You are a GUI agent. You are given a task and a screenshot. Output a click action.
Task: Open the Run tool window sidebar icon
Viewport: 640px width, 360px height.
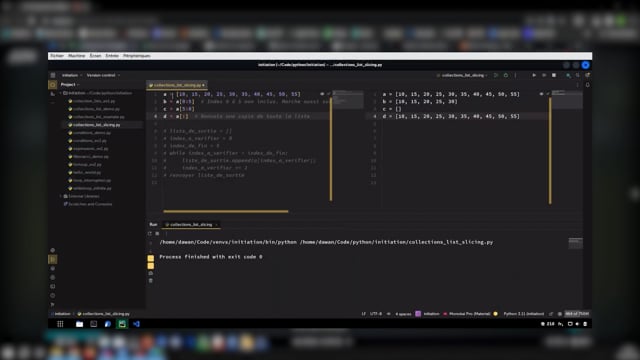pyautogui.click(x=53, y=259)
